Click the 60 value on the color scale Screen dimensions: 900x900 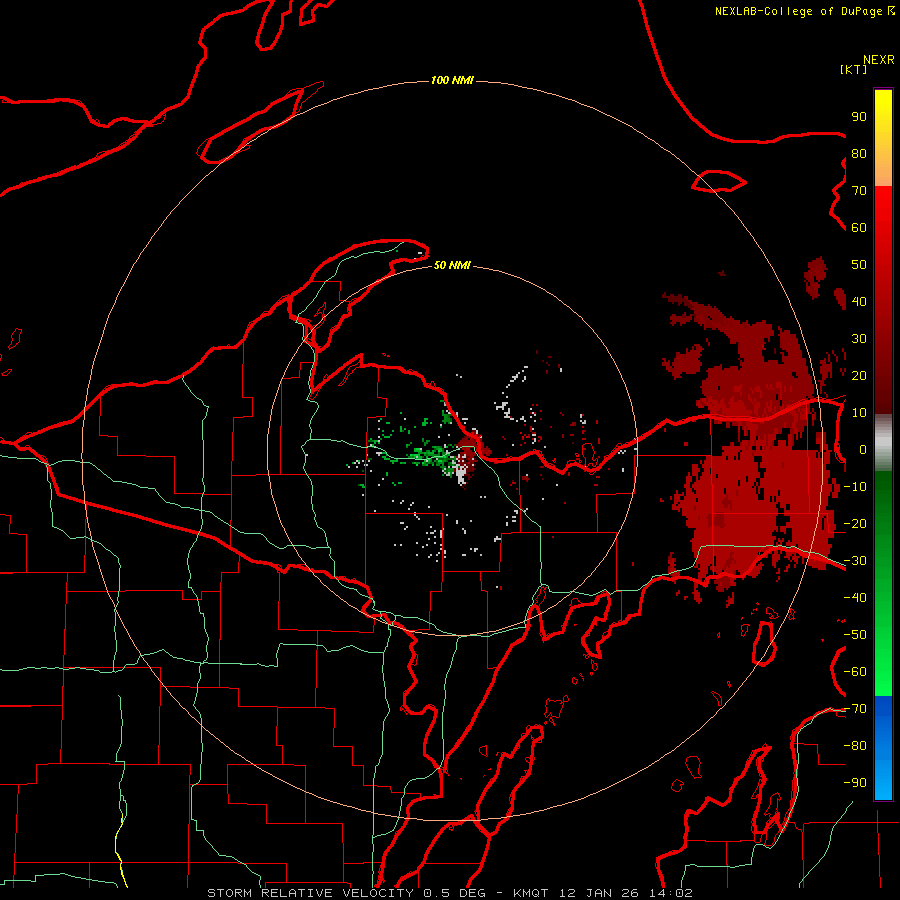[x=859, y=227]
